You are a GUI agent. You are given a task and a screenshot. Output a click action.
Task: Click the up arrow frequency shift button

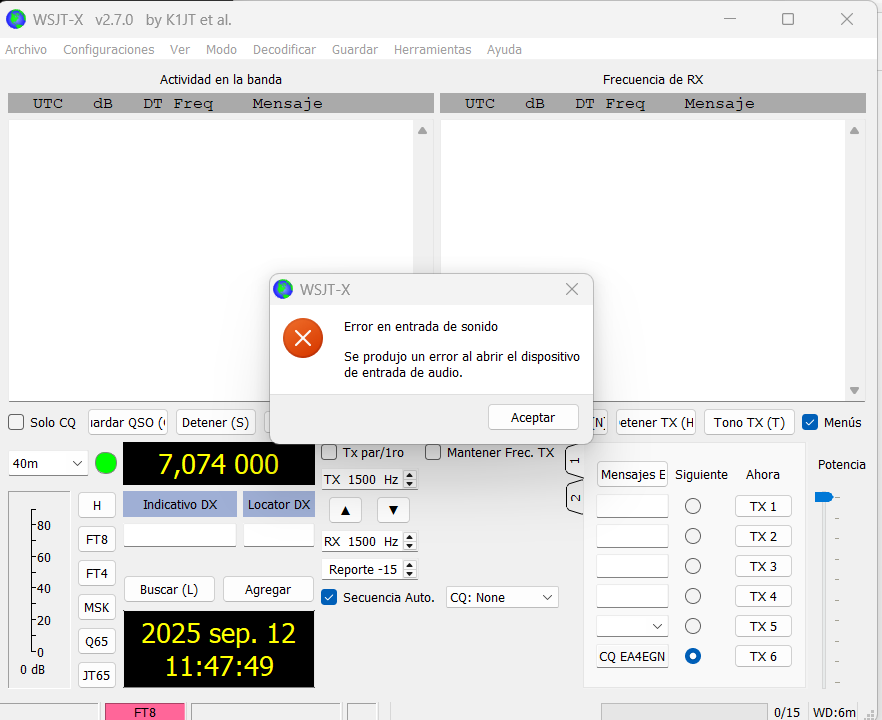click(x=345, y=511)
